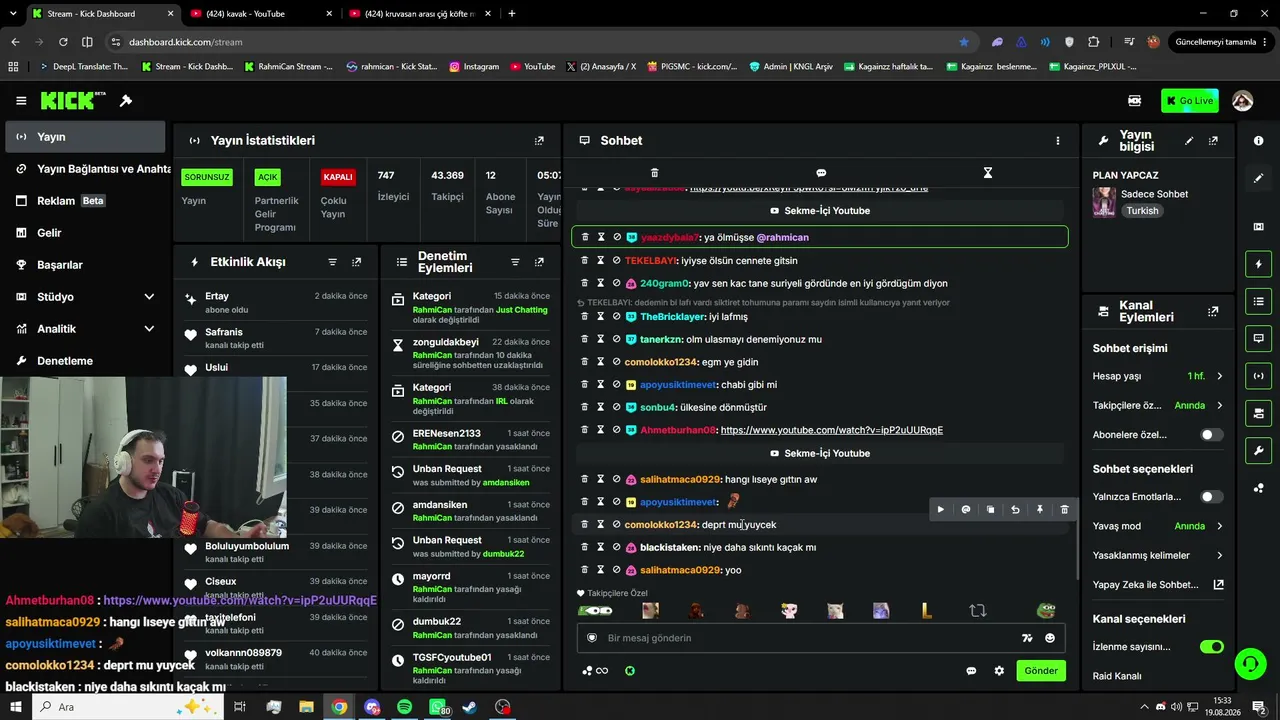Send the chat message with Gönder
Viewport: 1280px width, 720px height.
1041,671
